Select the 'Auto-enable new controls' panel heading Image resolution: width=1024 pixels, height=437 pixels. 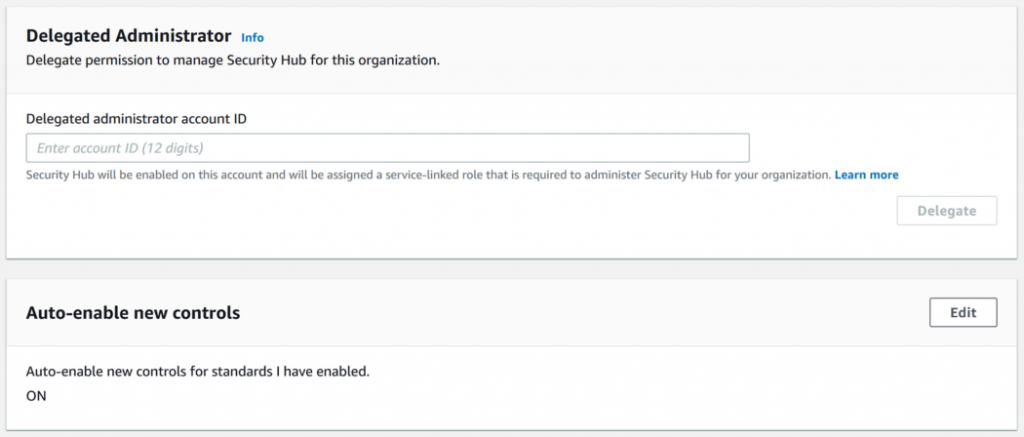[x=133, y=312]
